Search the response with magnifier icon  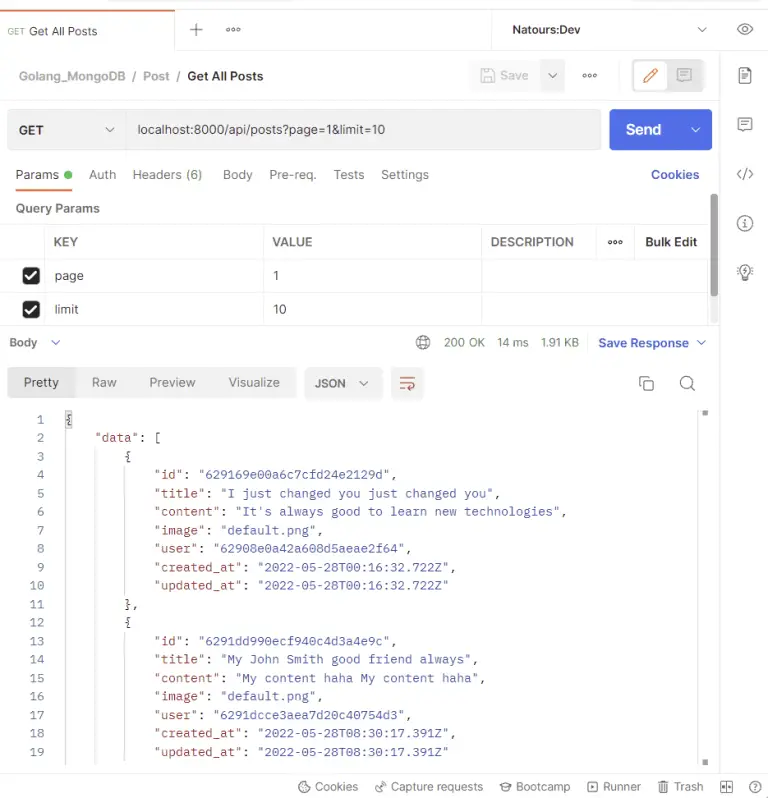687,384
